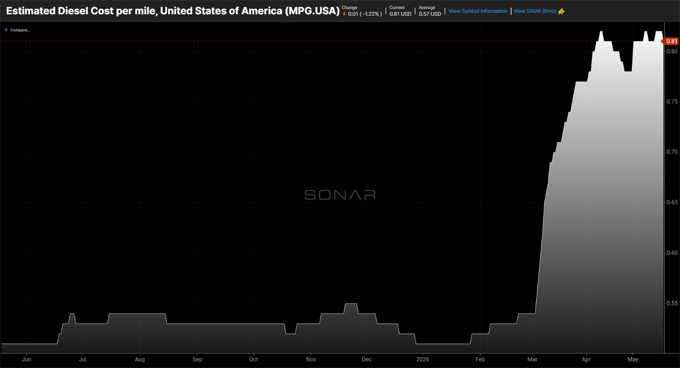Click the Dec label on the time axis
This screenshot has height=368, width=680.
pos(366,359)
